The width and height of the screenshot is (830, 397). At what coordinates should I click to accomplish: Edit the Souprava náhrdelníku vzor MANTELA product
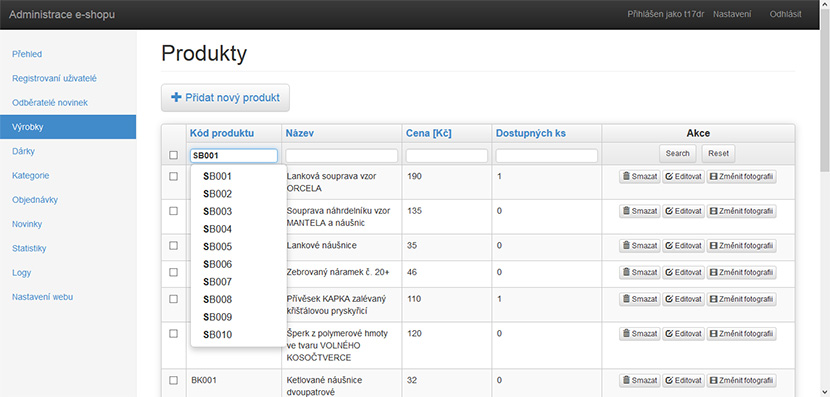click(x=683, y=211)
